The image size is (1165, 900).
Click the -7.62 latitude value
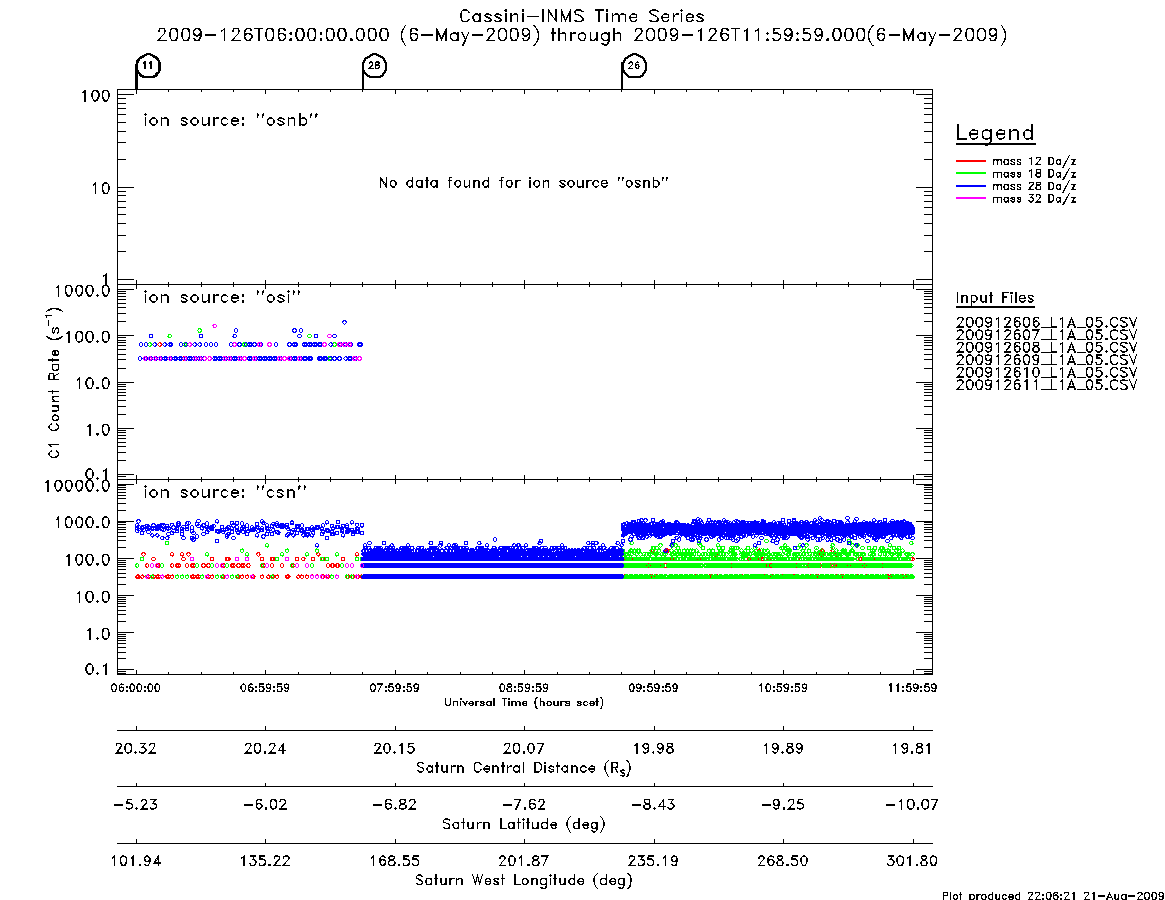(524, 805)
